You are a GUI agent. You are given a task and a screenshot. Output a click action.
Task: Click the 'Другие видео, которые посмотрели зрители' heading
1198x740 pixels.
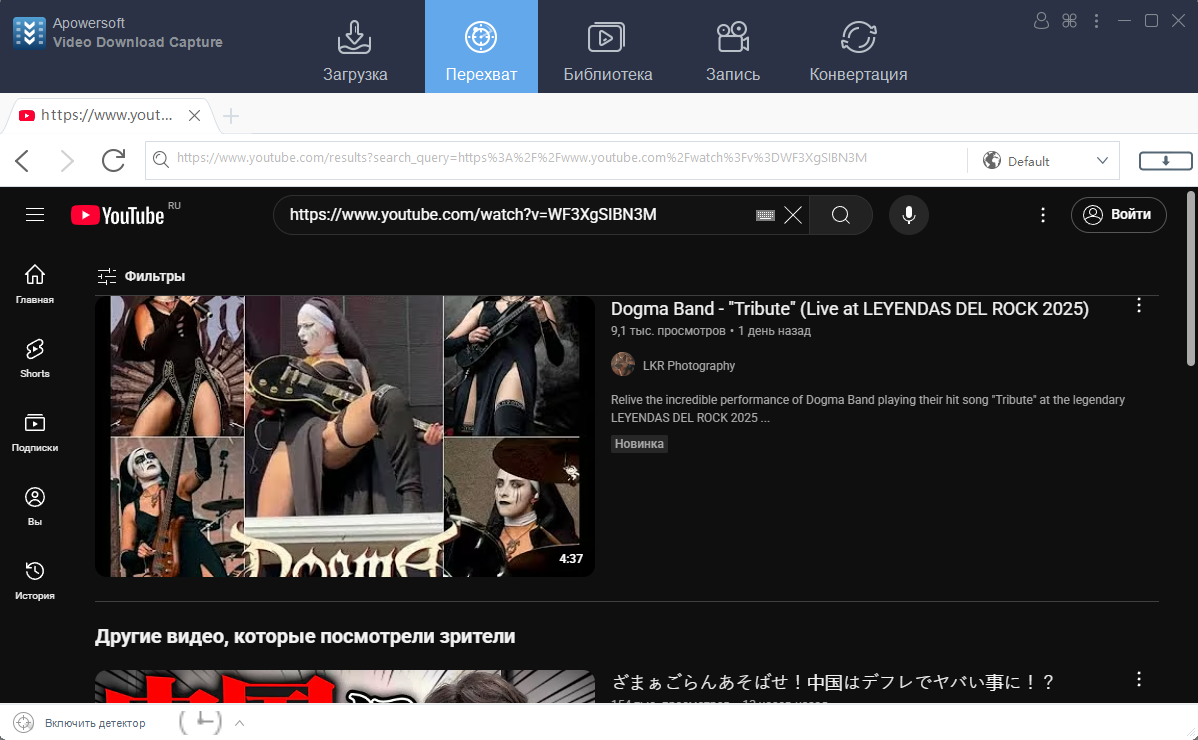(x=305, y=636)
